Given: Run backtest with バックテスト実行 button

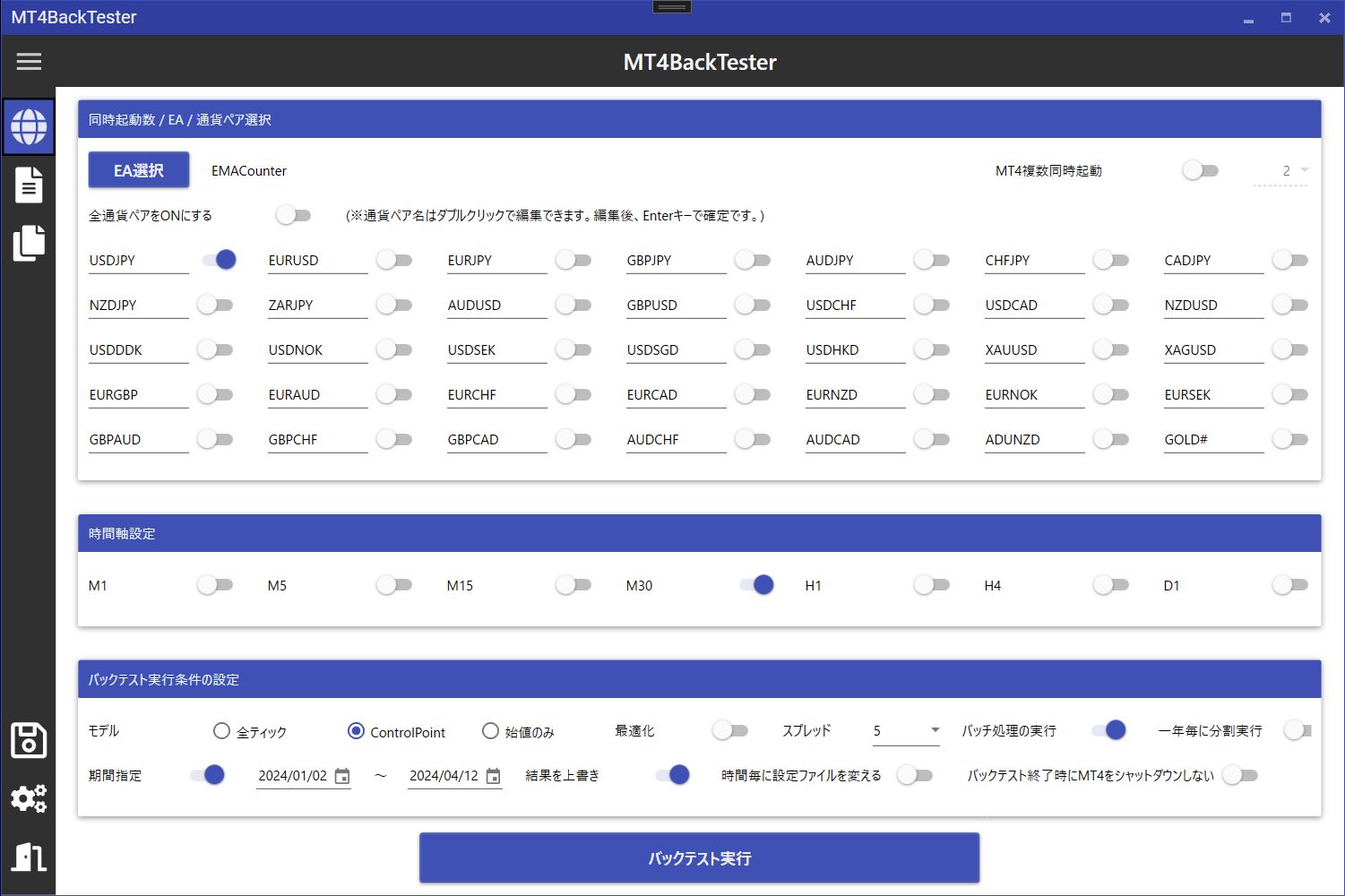Looking at the screenshot, I should pos(699,858).
